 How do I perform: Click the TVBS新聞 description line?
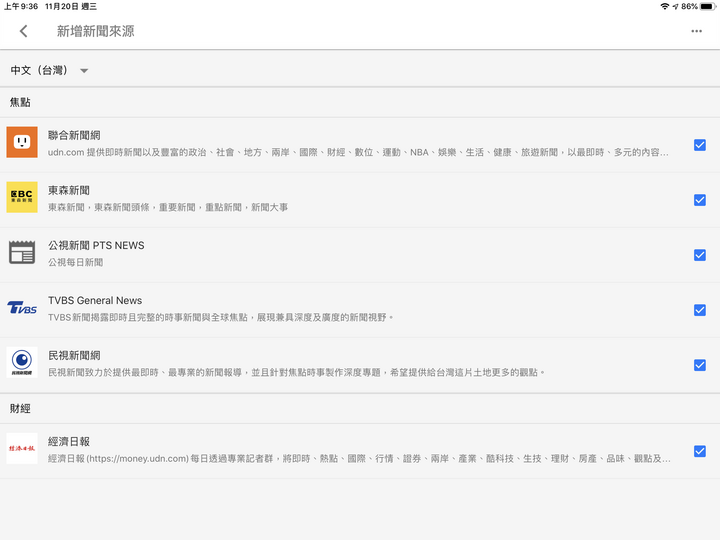tap(220, 317)
